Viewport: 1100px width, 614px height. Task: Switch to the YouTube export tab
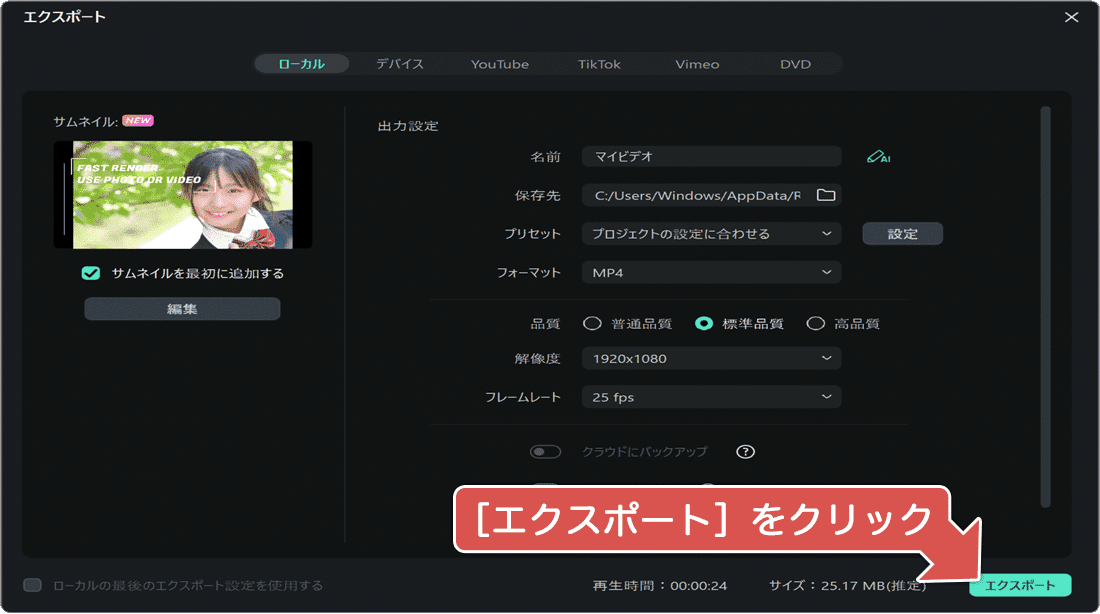[499, 63]
